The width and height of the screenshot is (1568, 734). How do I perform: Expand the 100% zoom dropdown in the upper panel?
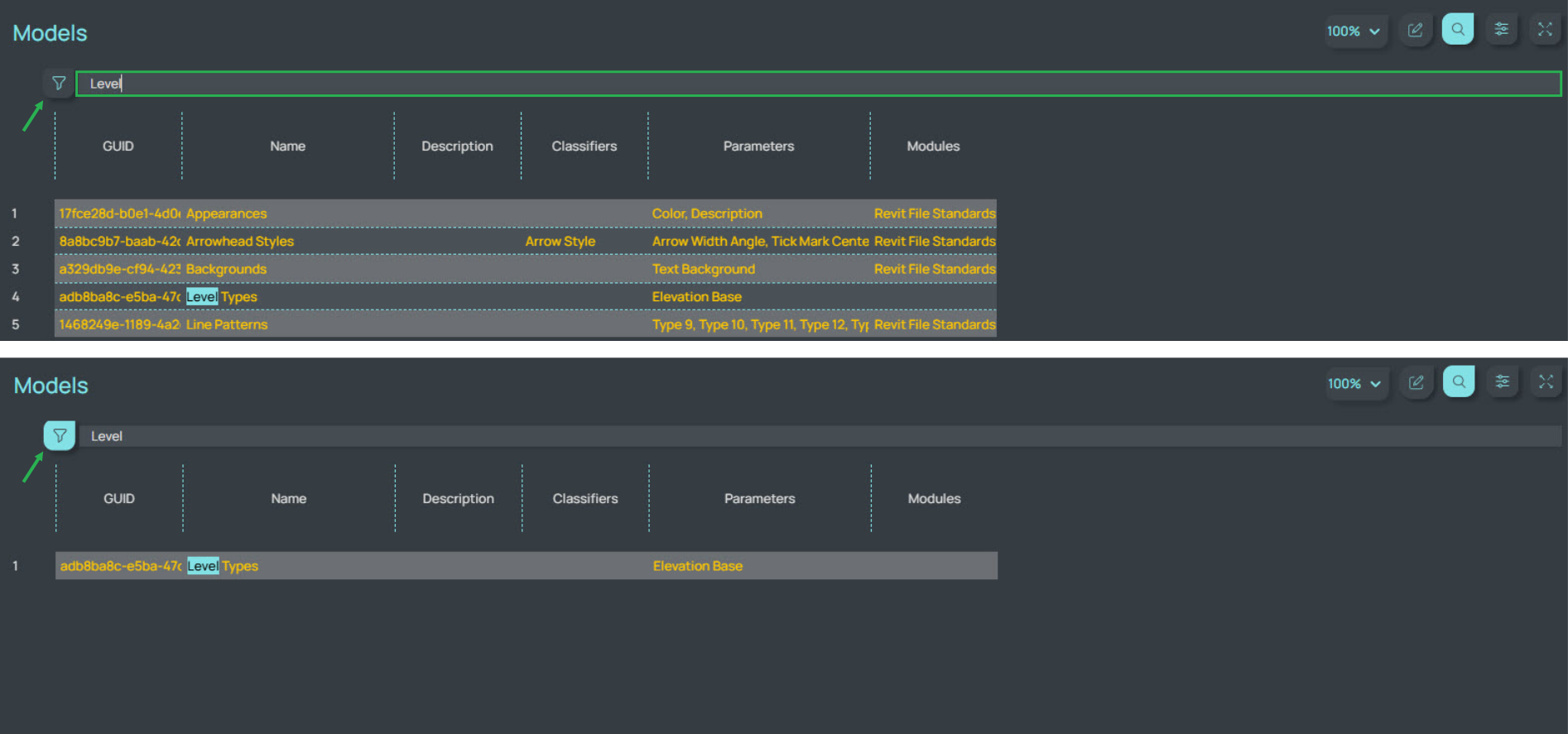click(1353, 31)
